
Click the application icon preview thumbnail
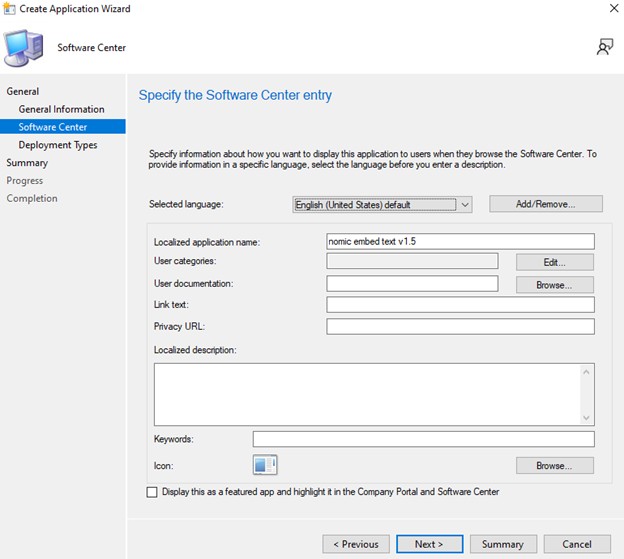[265, 465]
